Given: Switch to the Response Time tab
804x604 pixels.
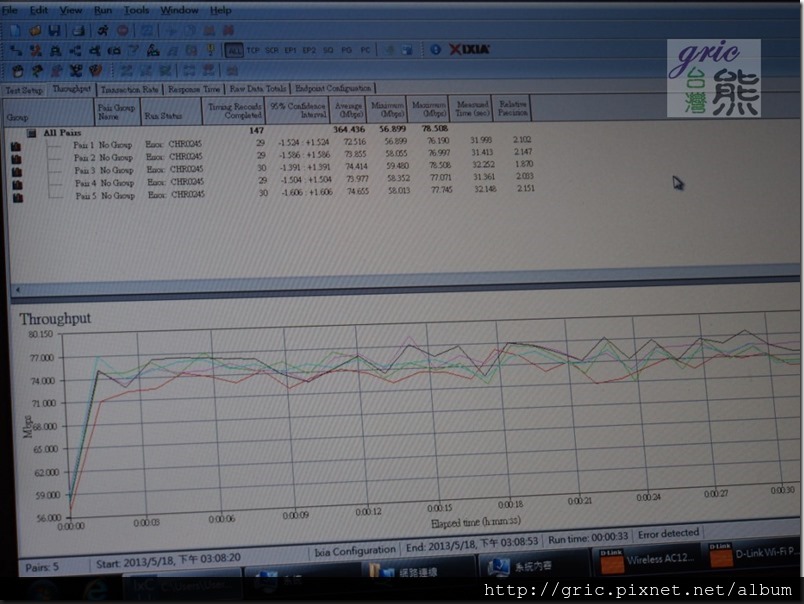Looking at the screenshot, I should click(x=194, y=89).
